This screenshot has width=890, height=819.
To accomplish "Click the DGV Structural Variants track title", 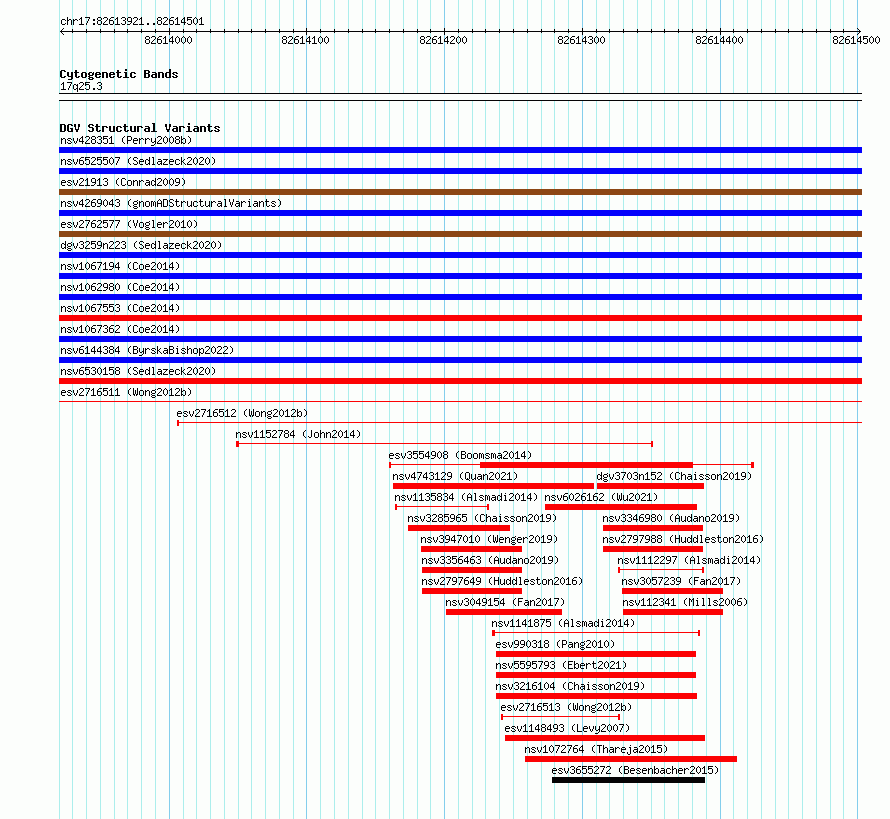I will (140, 128).
